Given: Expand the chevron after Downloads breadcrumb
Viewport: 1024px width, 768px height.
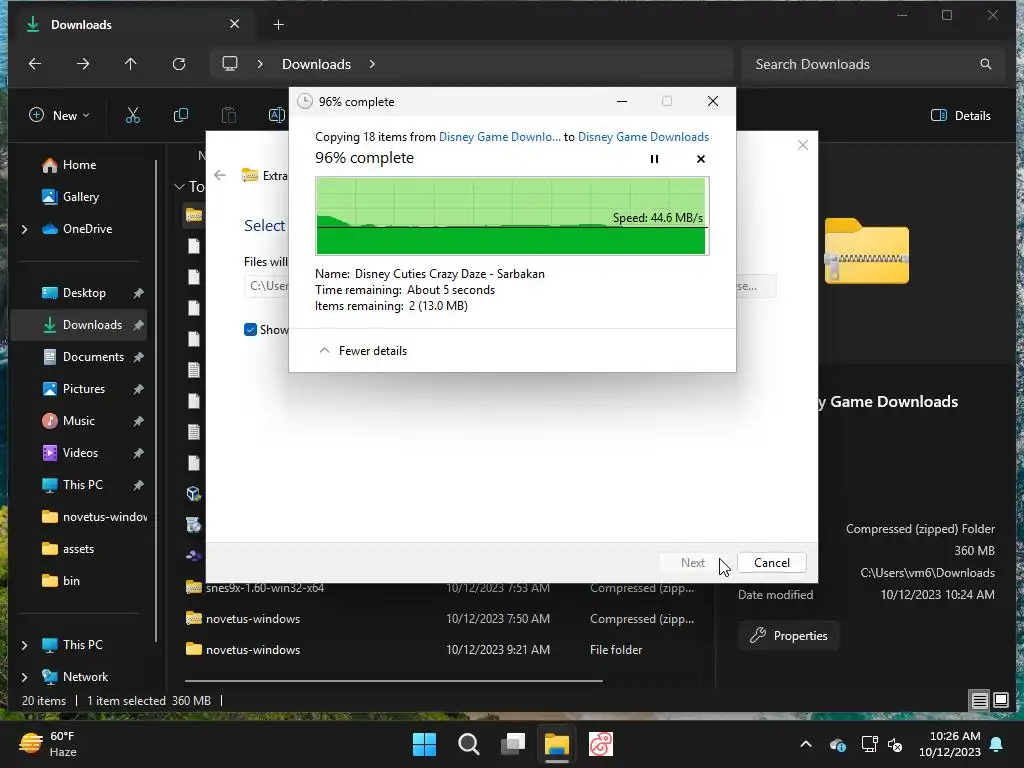Looking at the screenshot, I should click(x=372, y=64).
